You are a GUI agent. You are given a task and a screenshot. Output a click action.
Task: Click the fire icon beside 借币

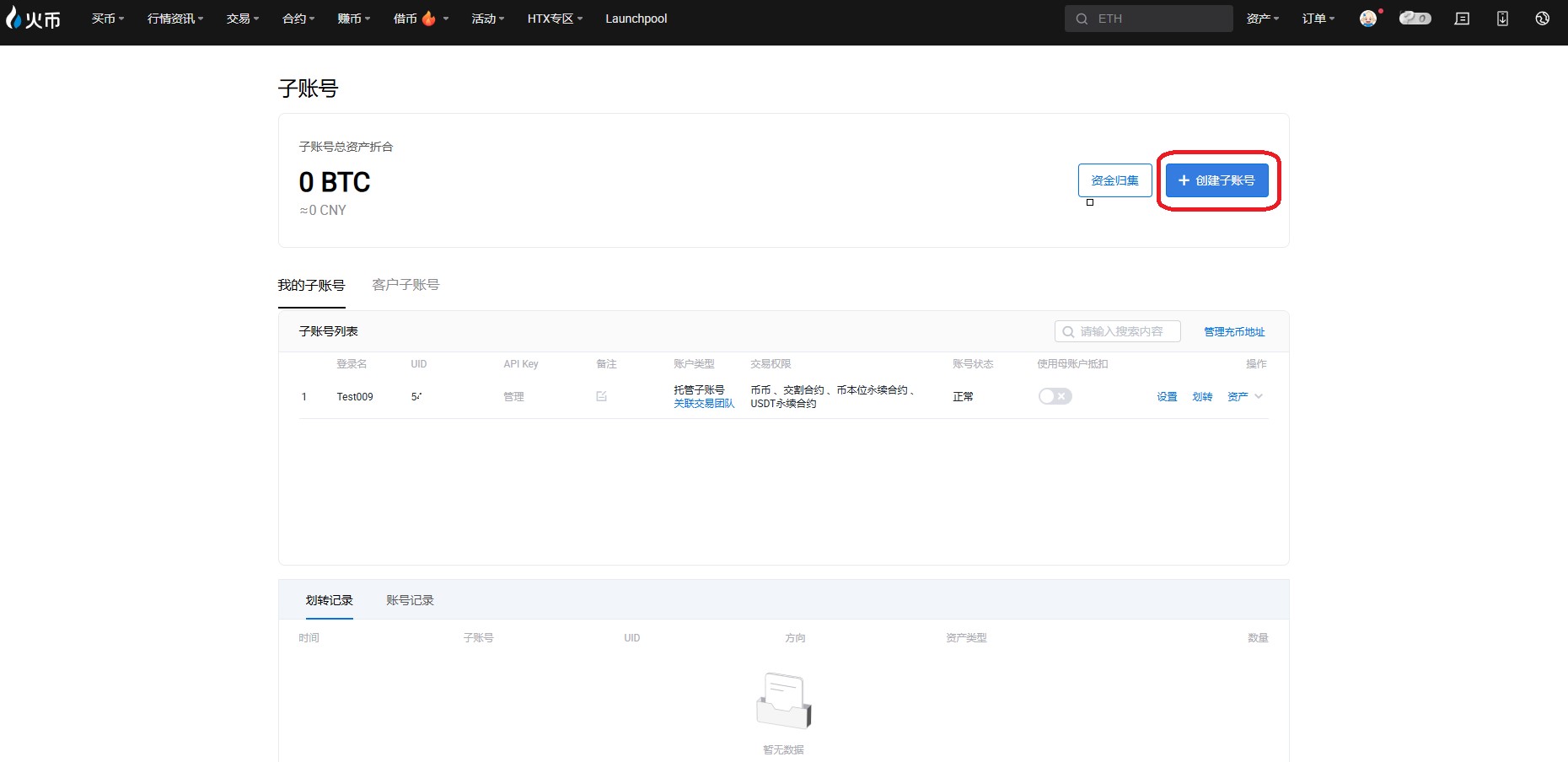429,19
